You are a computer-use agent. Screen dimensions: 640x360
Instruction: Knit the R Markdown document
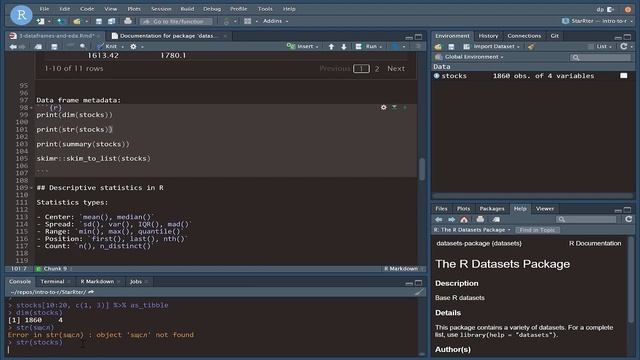click(x=108, y=47)
